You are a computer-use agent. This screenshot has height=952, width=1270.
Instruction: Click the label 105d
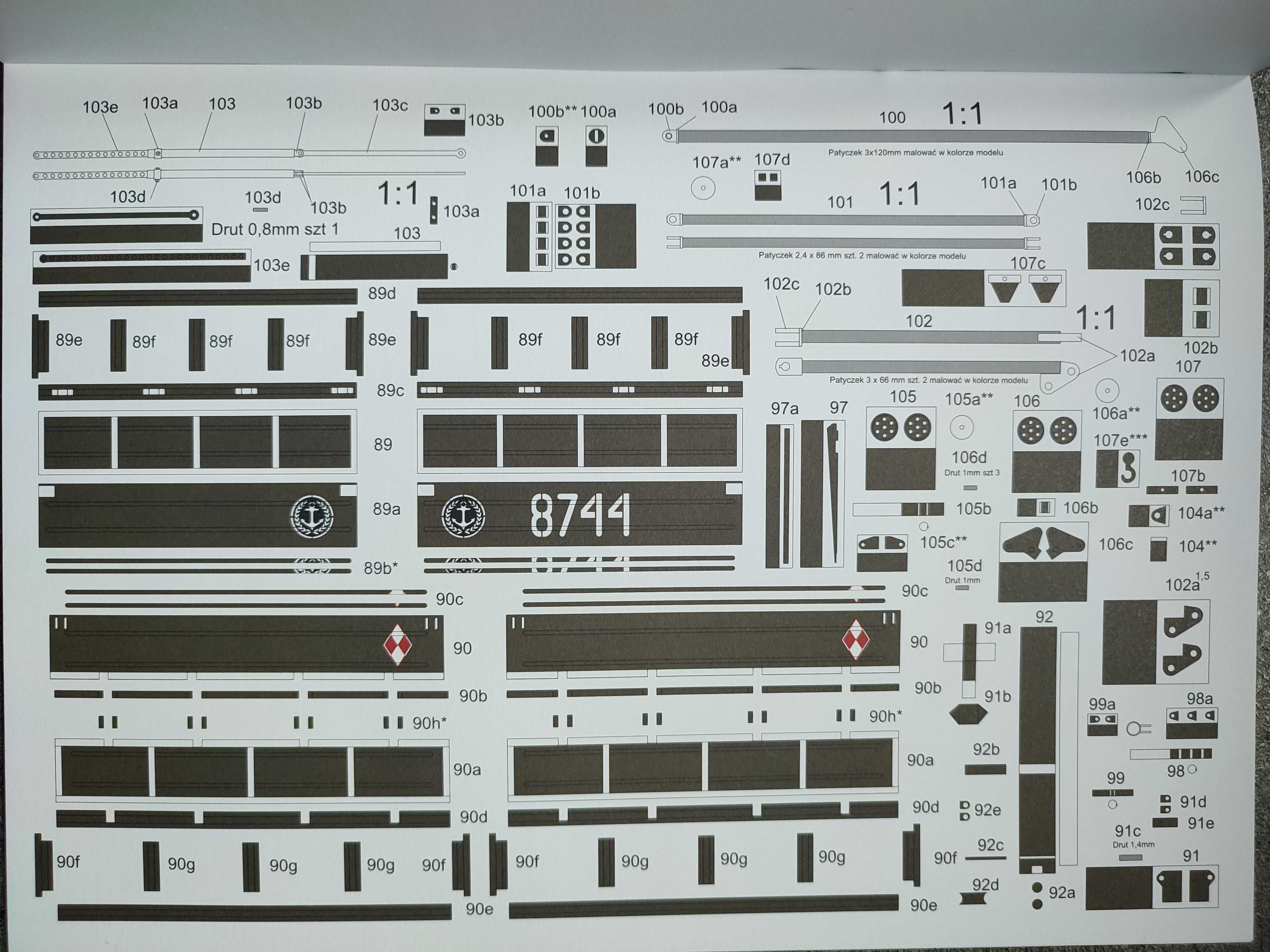pyautogui.click(x=964, y=566)
